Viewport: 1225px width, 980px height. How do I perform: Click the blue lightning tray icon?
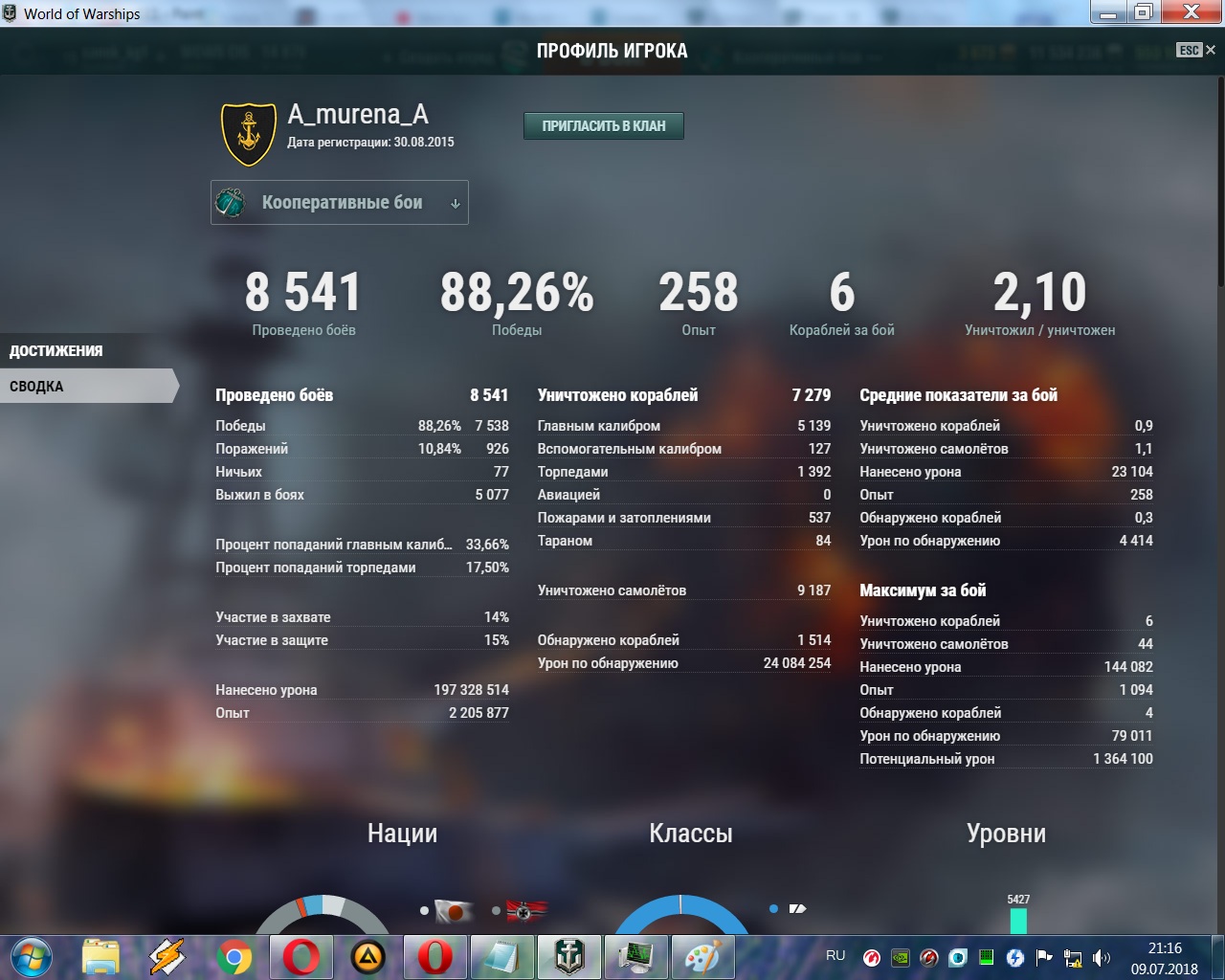coord(1015,957)
